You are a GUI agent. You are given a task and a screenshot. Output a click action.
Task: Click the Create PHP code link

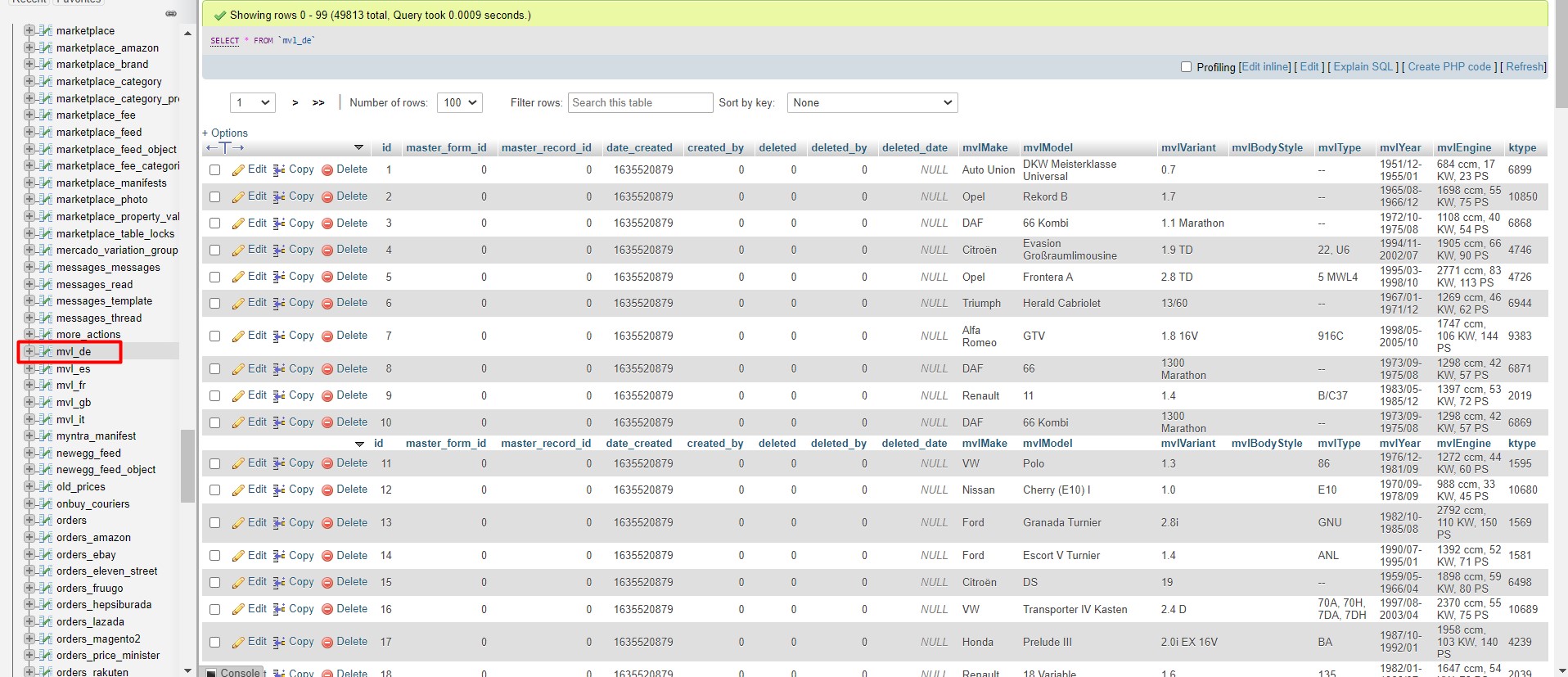(x=1449, y=67)
